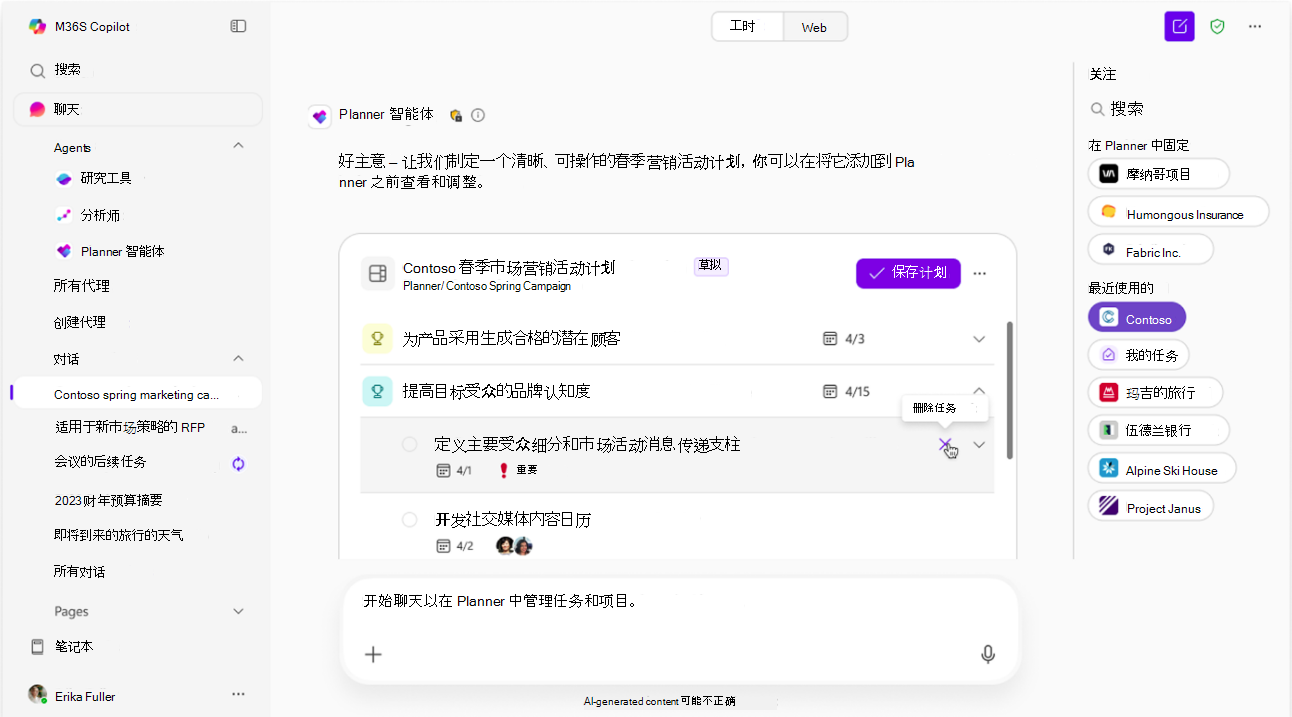The width and height of the screenshot is (1292, 717).
Task: Switch to the Web tab
Action: pyautogui.click(x=814, y=27)
